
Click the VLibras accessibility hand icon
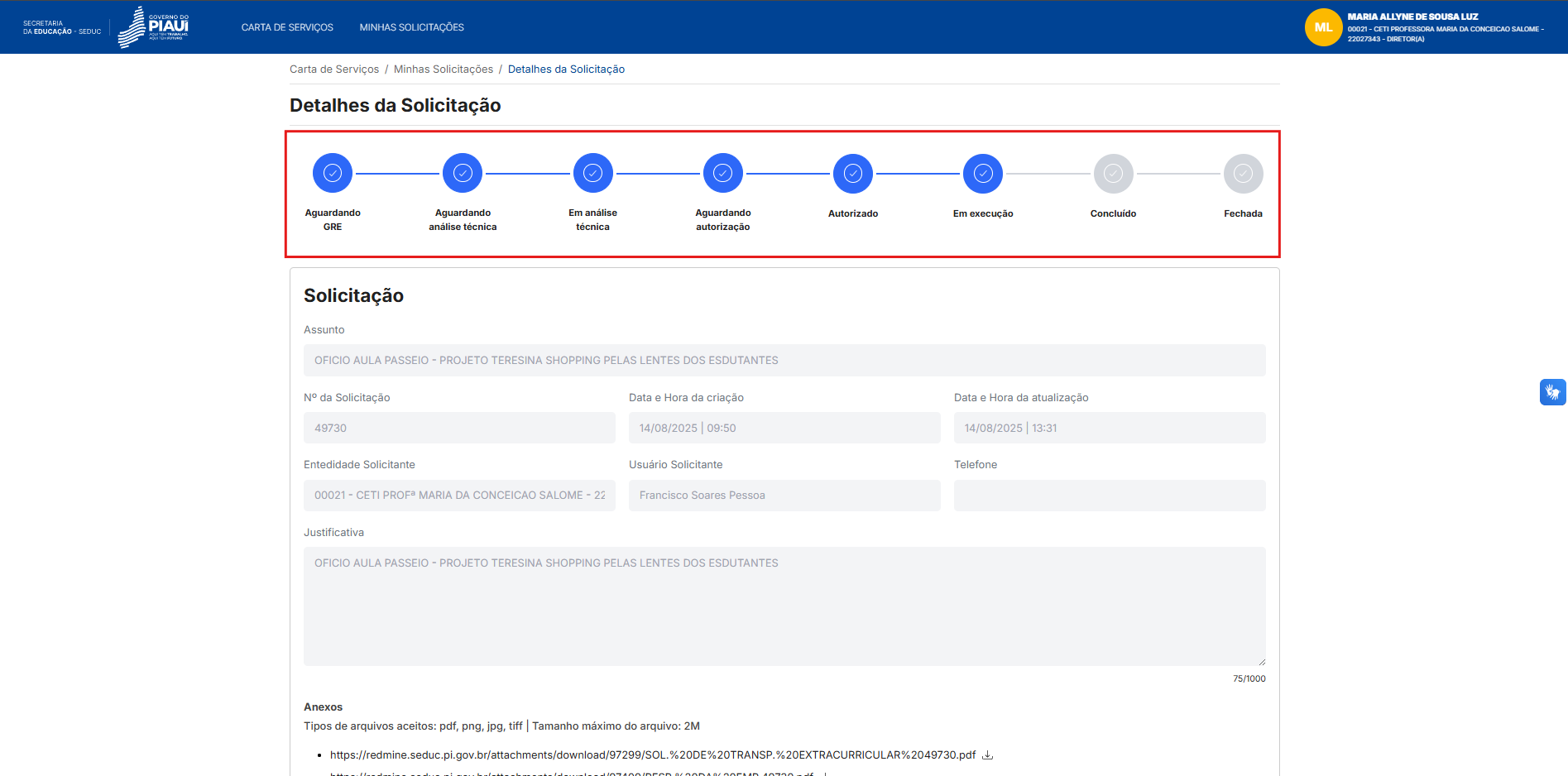(1552, 391)
